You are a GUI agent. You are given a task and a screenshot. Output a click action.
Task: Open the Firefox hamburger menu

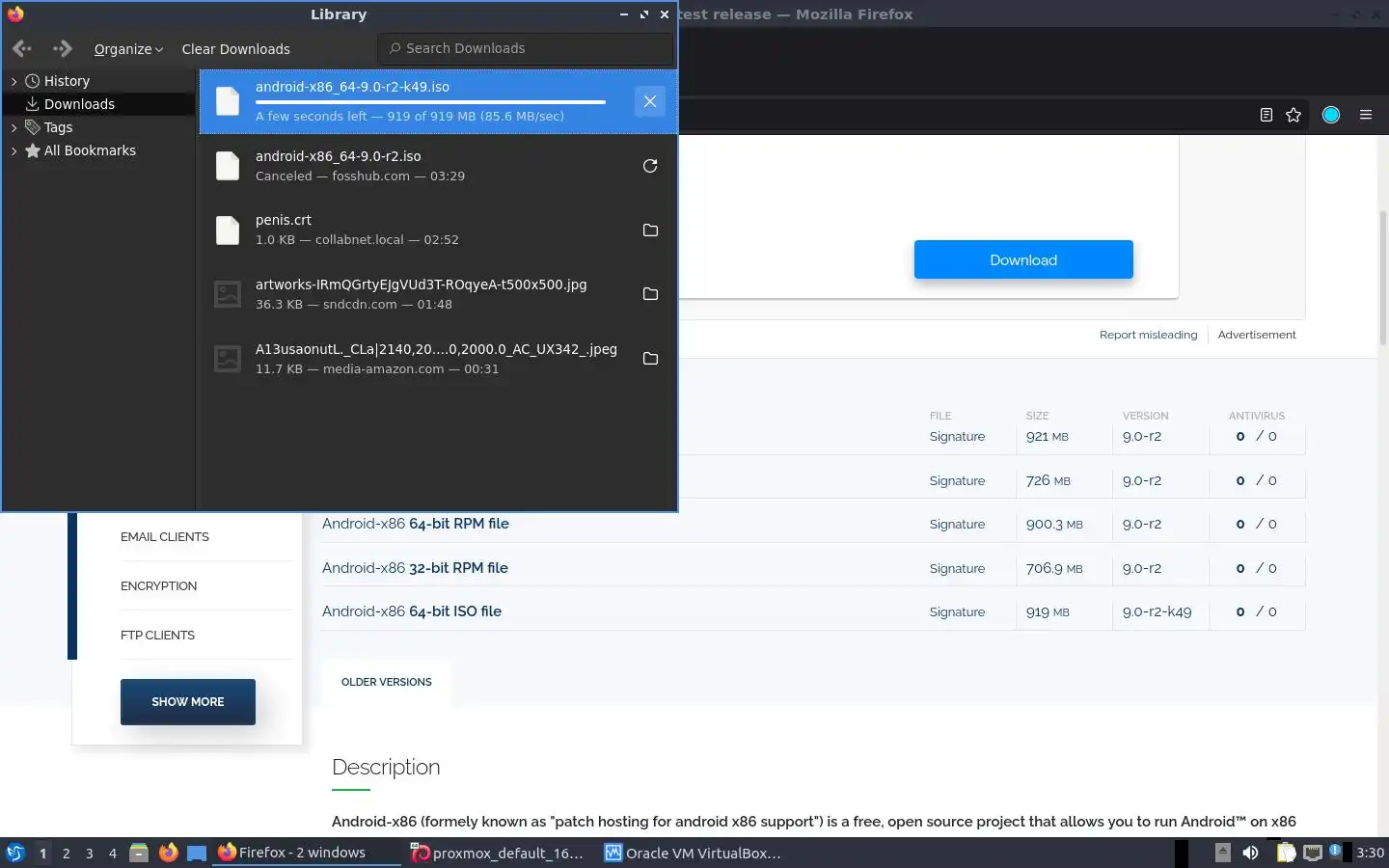(1366, 115)
